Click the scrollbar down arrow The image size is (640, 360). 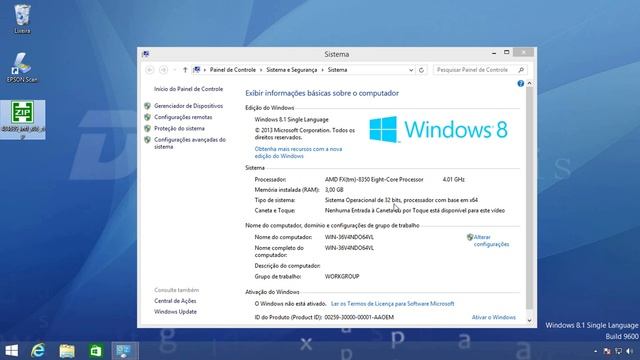[x=529, y=321]
